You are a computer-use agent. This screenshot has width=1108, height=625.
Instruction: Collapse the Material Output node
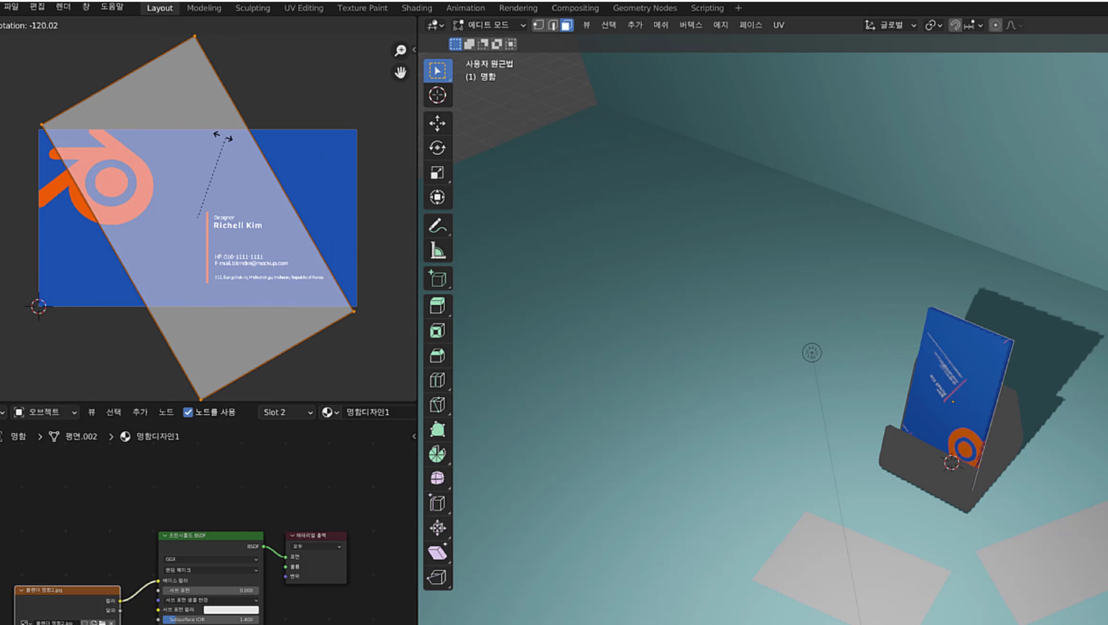(x=292, y=536)
